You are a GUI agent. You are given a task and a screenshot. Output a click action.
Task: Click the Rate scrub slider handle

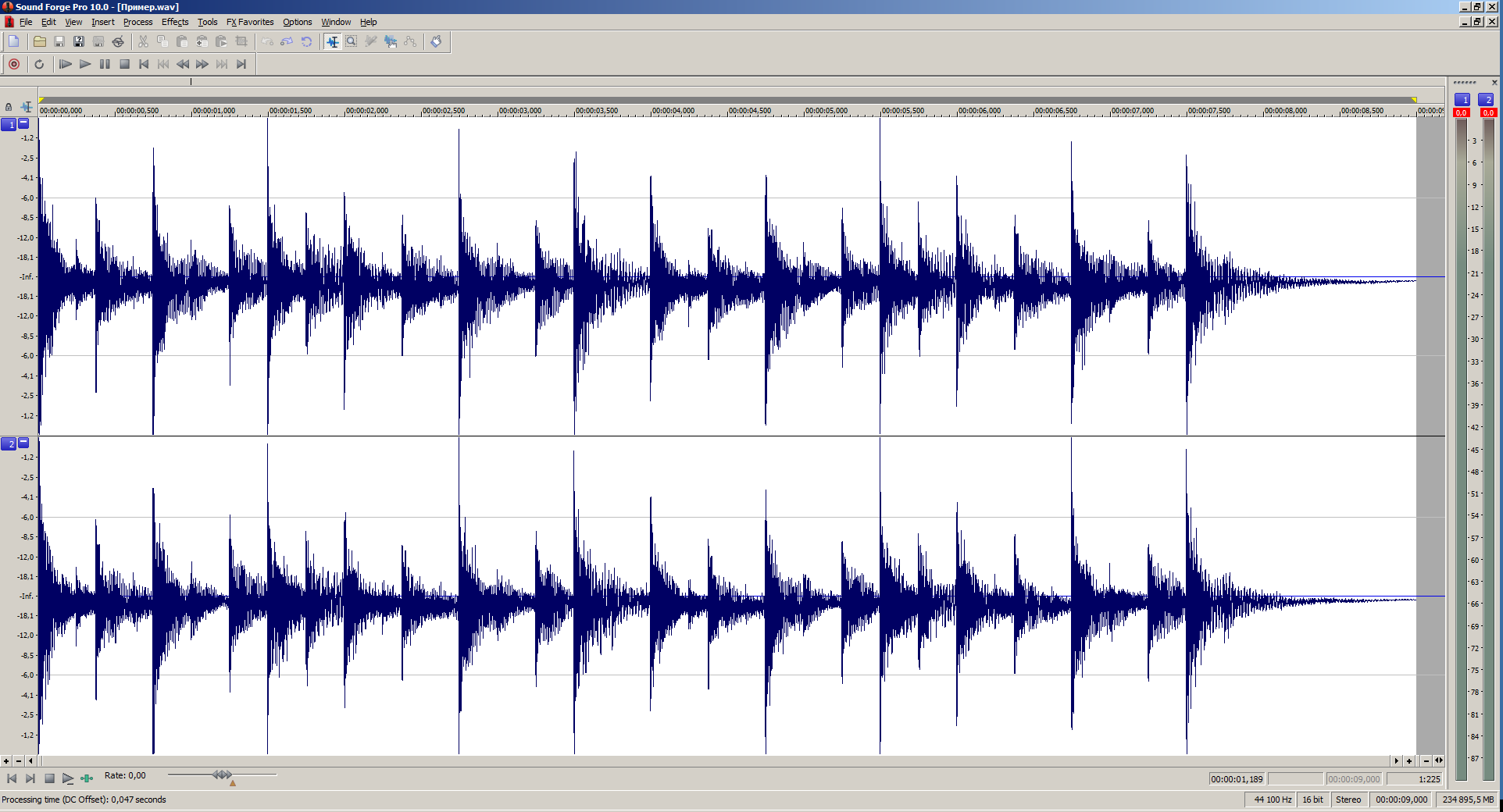coord(222,775)
